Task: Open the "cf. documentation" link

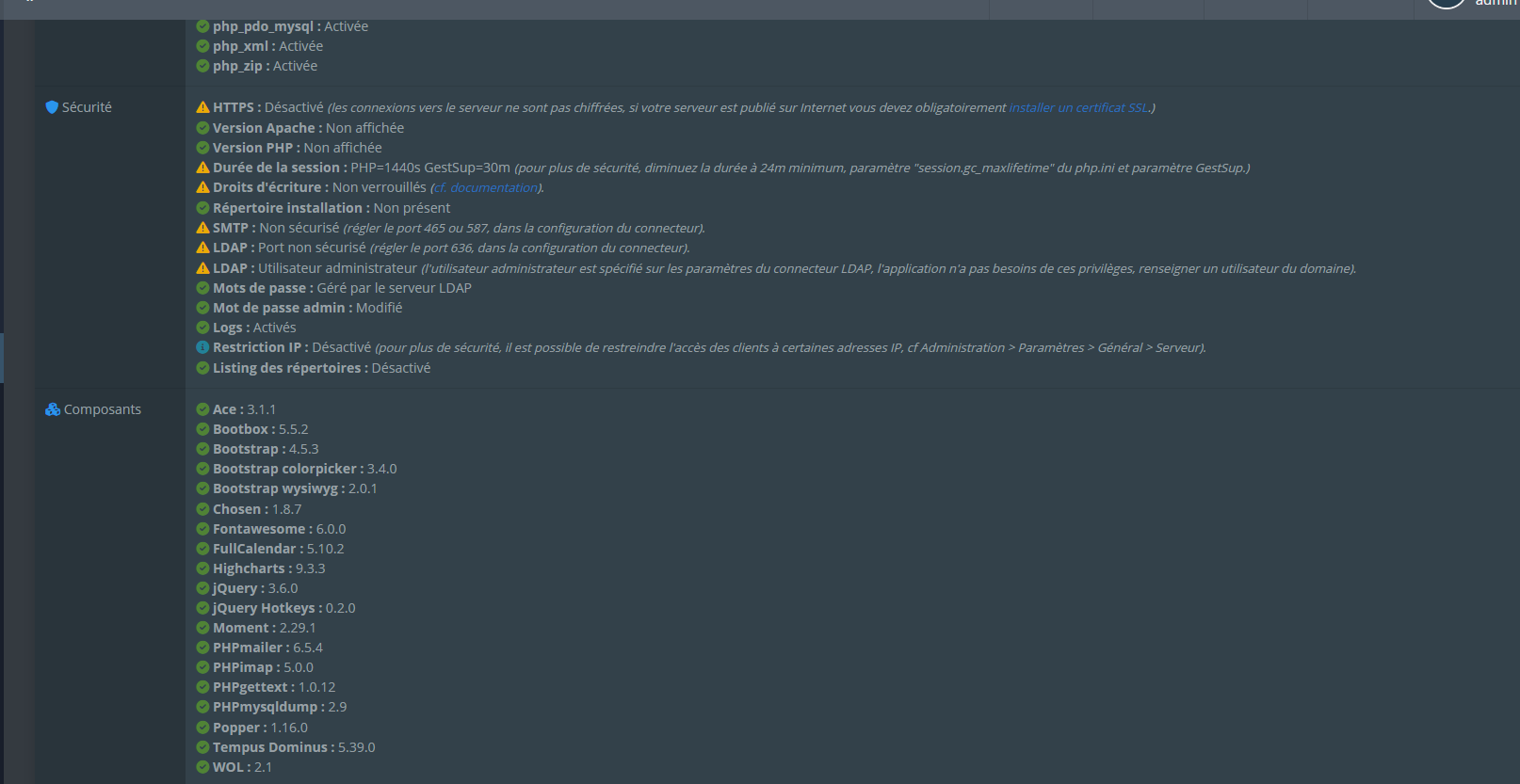Action: pos(485,188)
